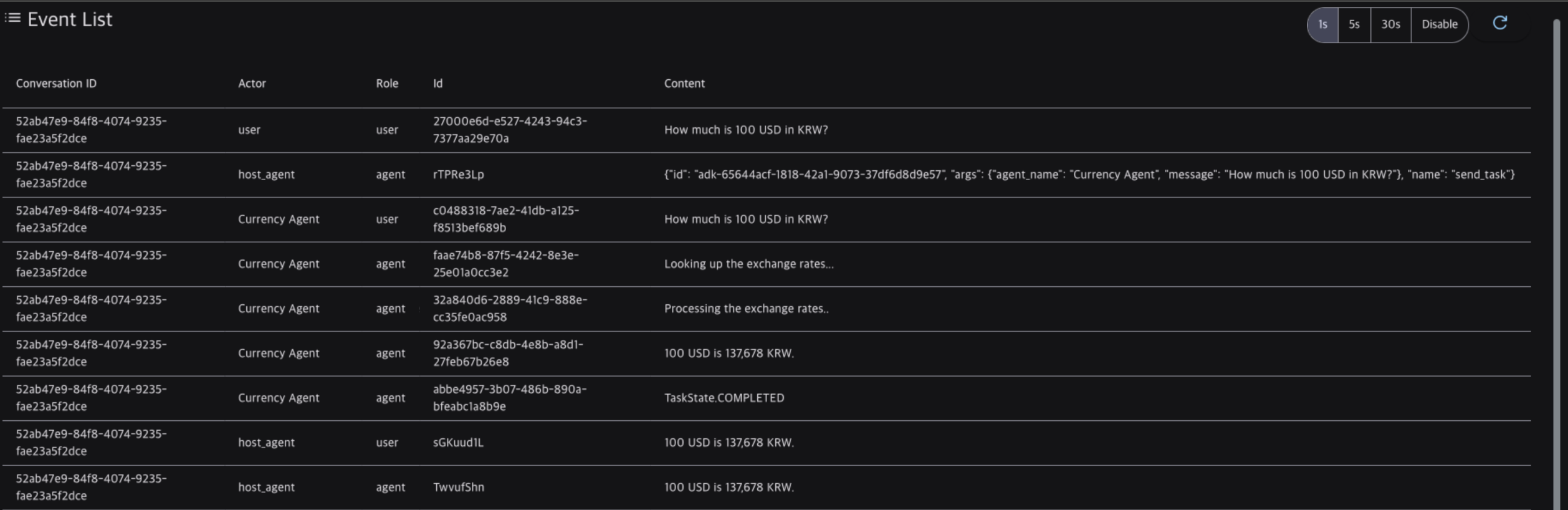The height and width of the screenshot is (510, 1568).
Task: Click the message id TwvufShn
Action: (x=458, y=487)
